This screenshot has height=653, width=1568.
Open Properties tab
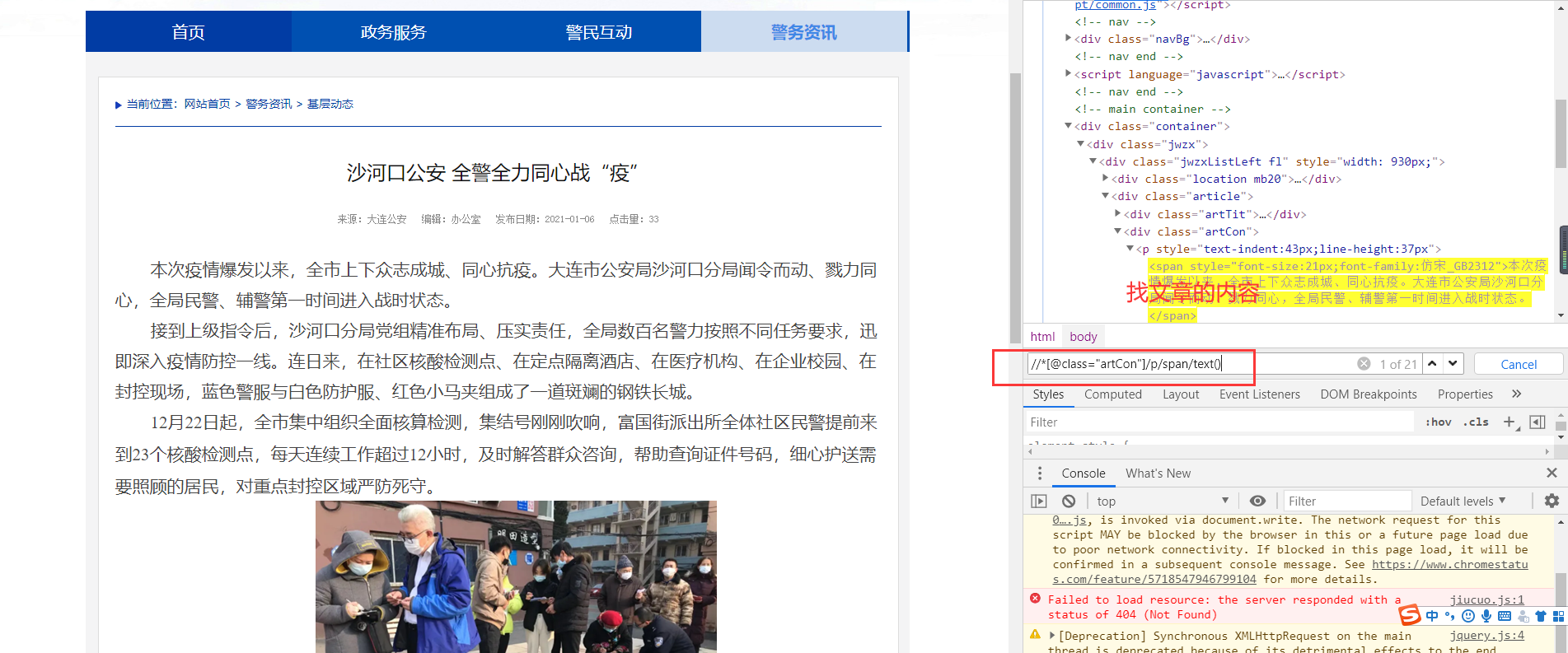(x=1465, y=394)
